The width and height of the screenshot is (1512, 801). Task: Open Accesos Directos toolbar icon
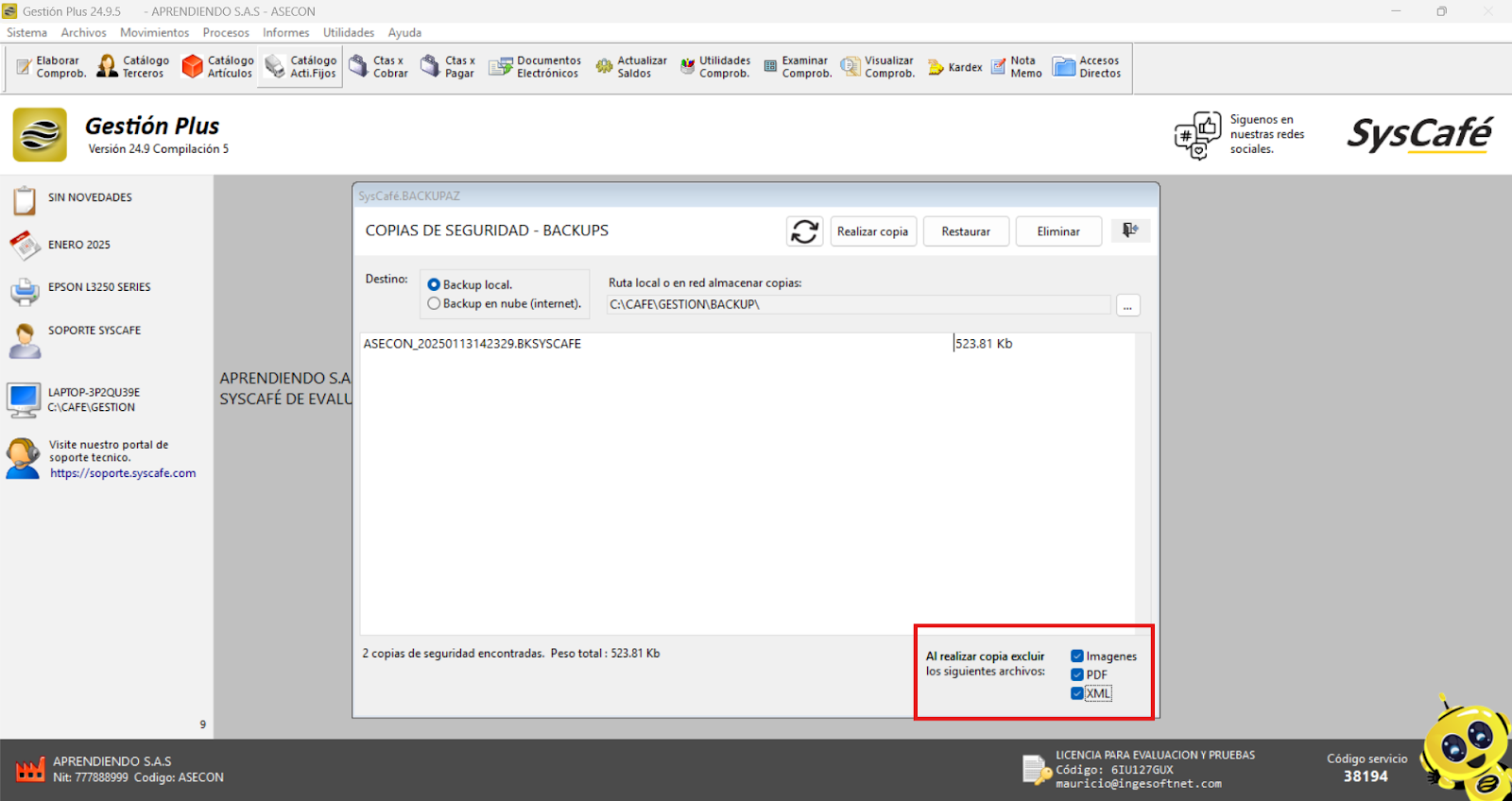point(1087,67)
